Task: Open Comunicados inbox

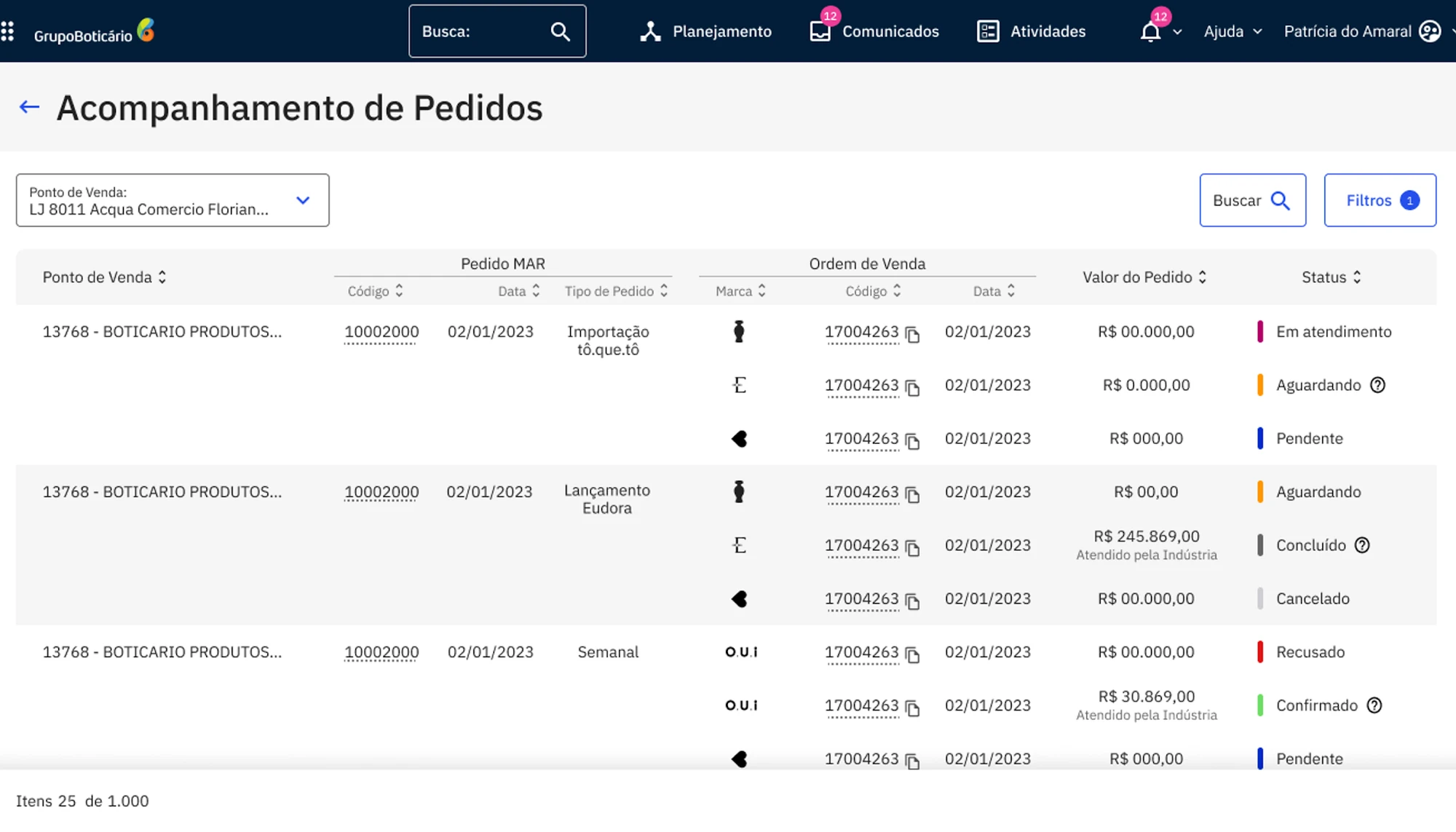Action: click(x=874, y=31)
